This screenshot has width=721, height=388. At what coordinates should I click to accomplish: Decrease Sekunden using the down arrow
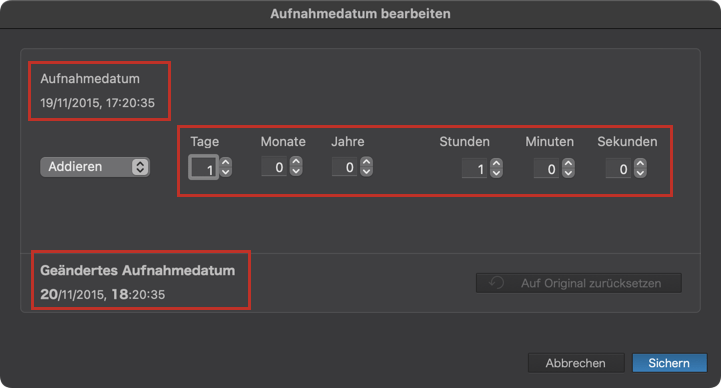640,173
